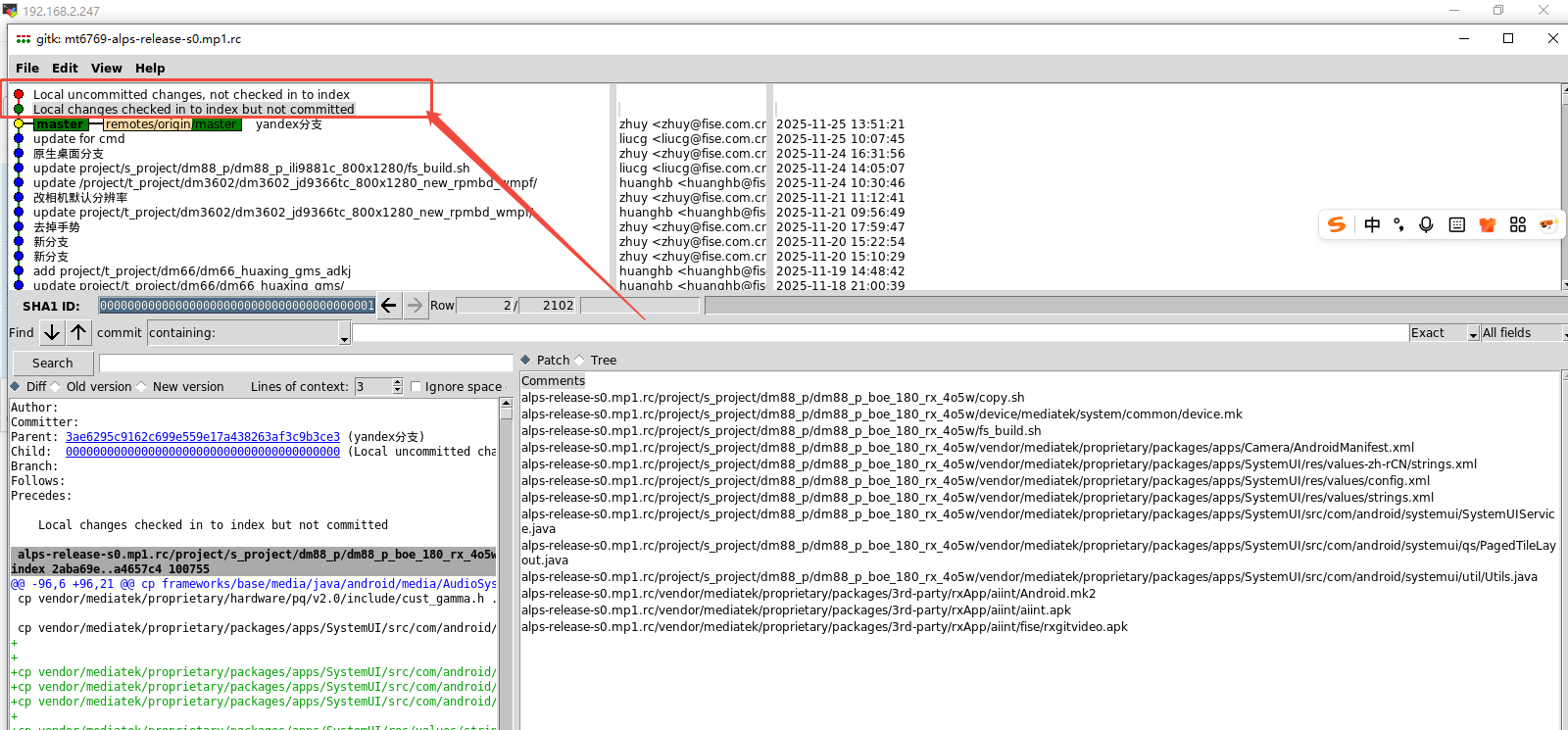Select the '改相机默认分辨率' commit
The height and width of the screenshot is (730, 1568).
[x=80, y=197]
